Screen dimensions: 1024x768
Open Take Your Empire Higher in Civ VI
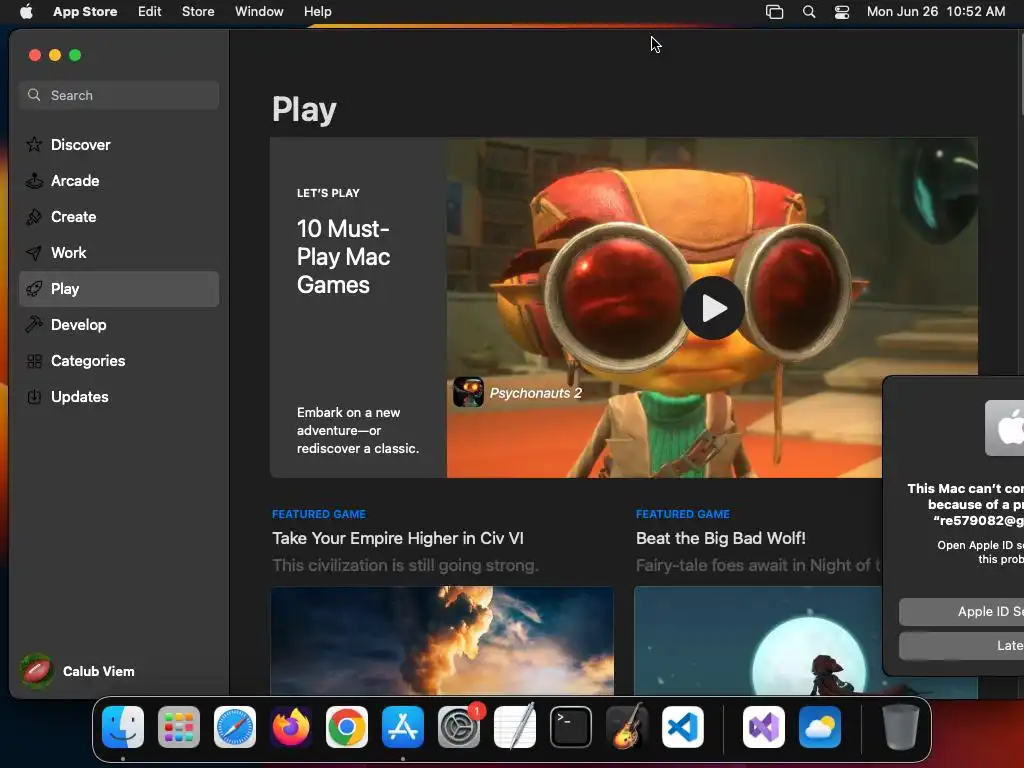click(398, 538)
